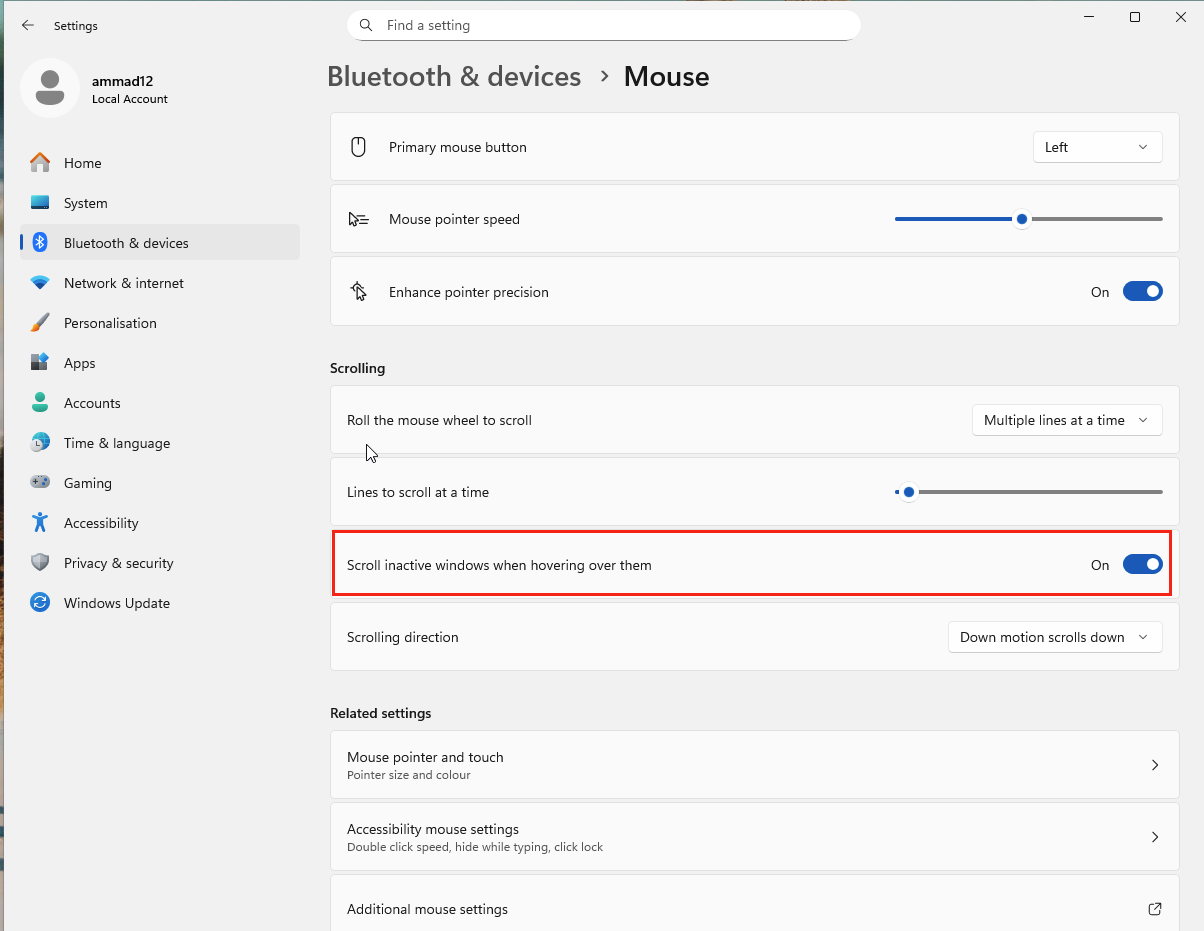This screenshot has height=931, width=1204.
Task: Click the Privacy & security shield icon
Action: pyautogui.click(x=40, y=563)
